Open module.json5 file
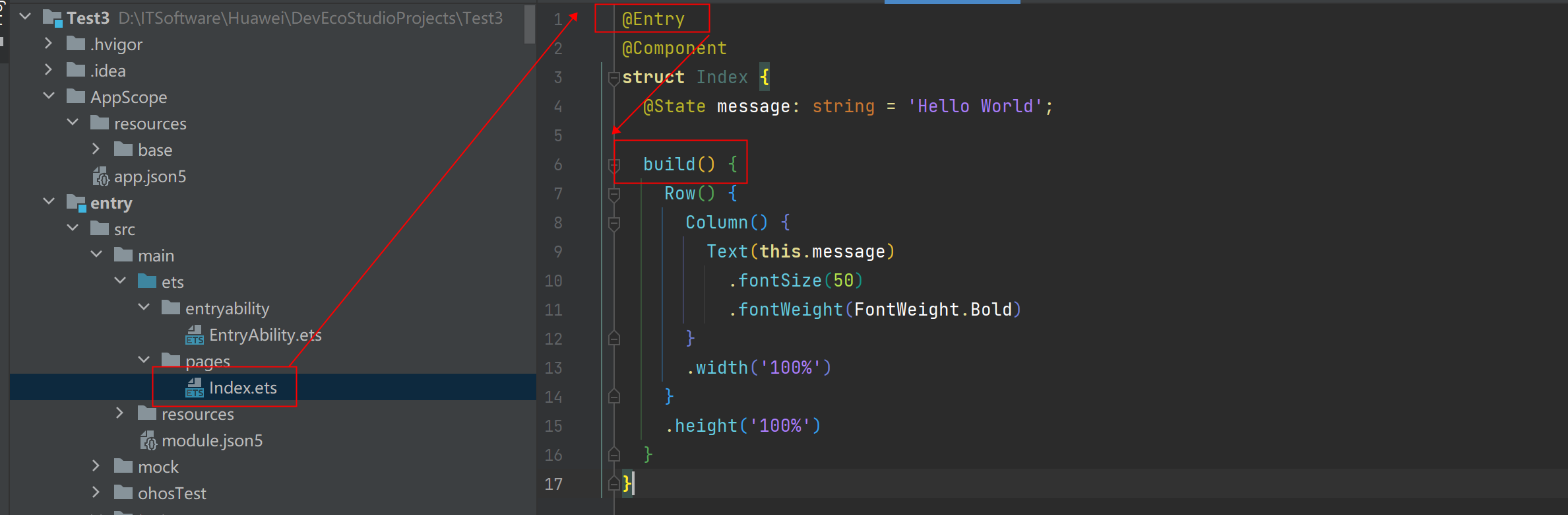This screenshot has width=1568, height=515. coord(212,440)
